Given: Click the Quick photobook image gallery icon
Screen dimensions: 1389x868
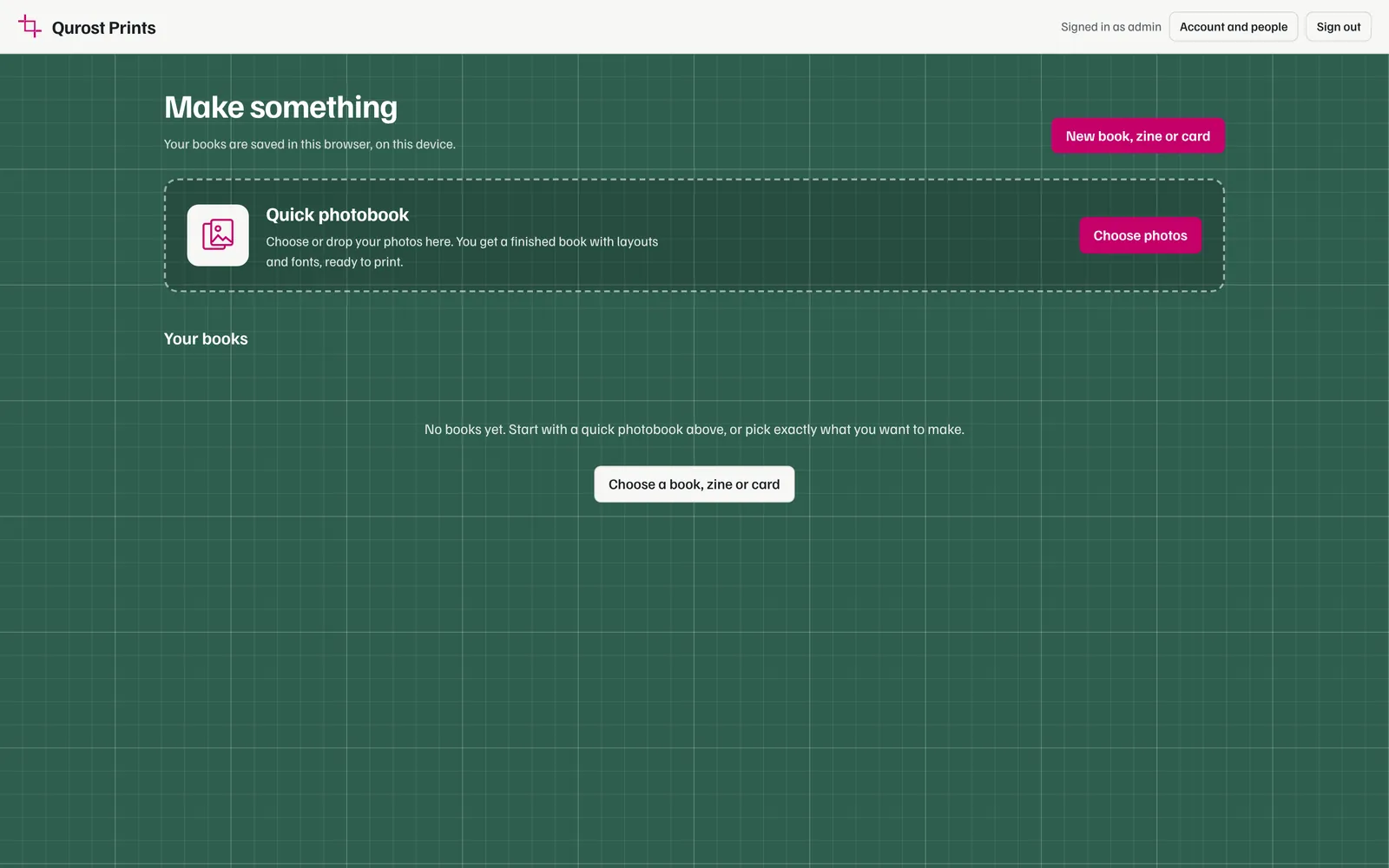Looking at the screenshot, I should [218, 235].
